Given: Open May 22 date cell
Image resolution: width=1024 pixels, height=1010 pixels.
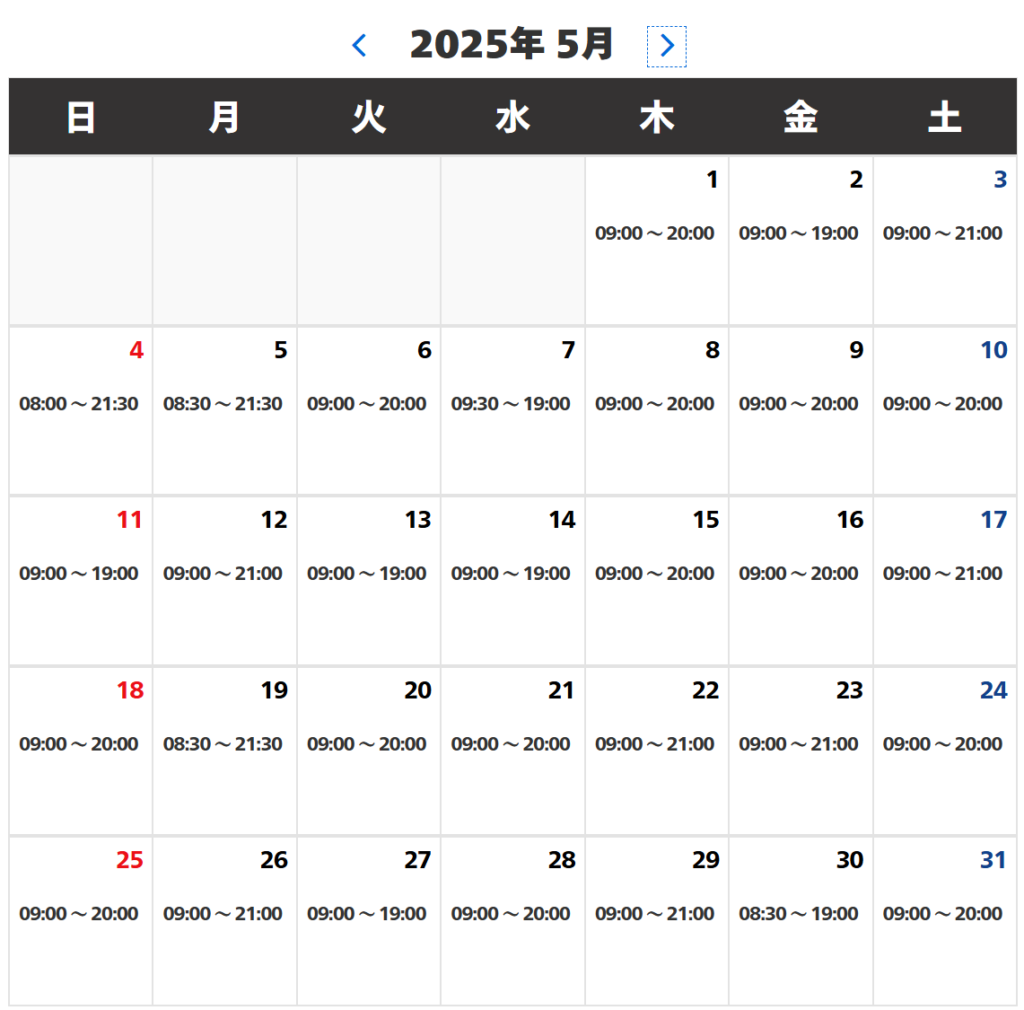Looking at the screenshot, I should [656, 750].
